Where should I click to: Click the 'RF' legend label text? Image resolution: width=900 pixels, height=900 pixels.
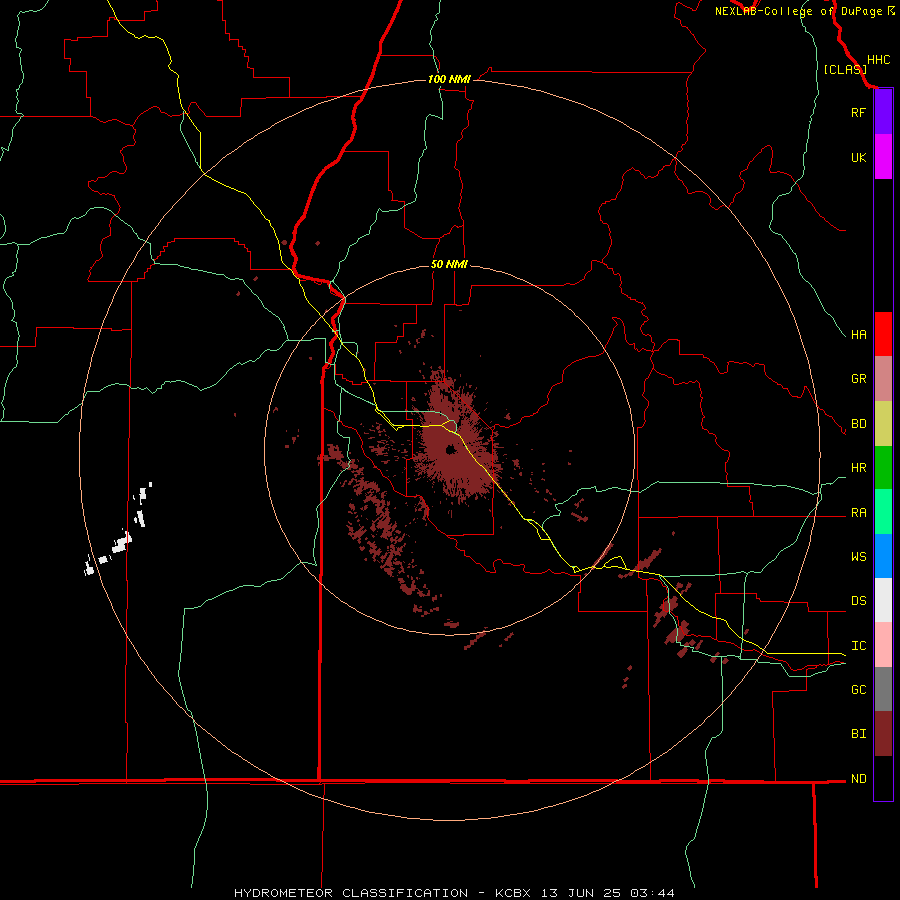[858, 112]
